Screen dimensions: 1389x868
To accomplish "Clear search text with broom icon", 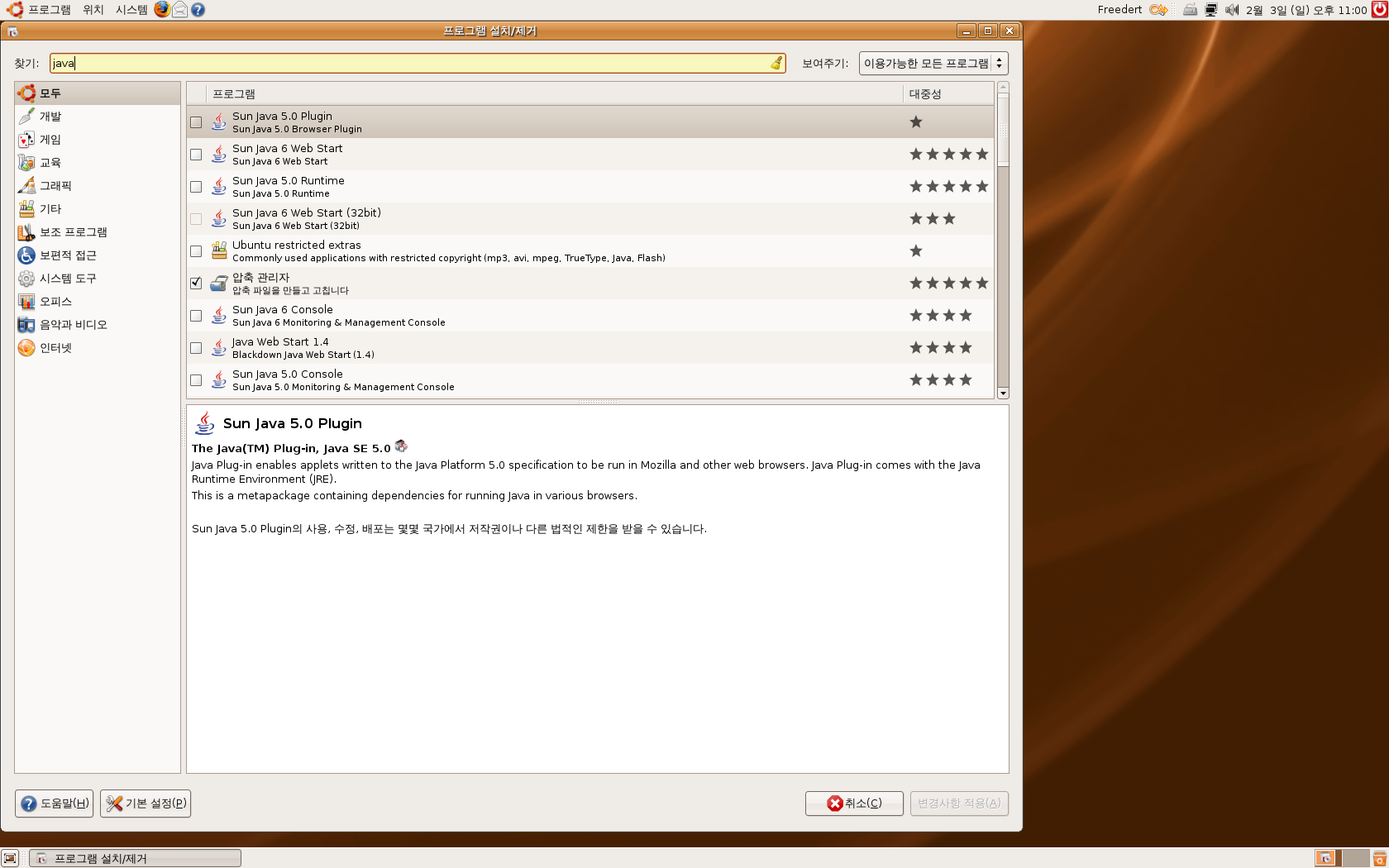I will tap(776, 63).
